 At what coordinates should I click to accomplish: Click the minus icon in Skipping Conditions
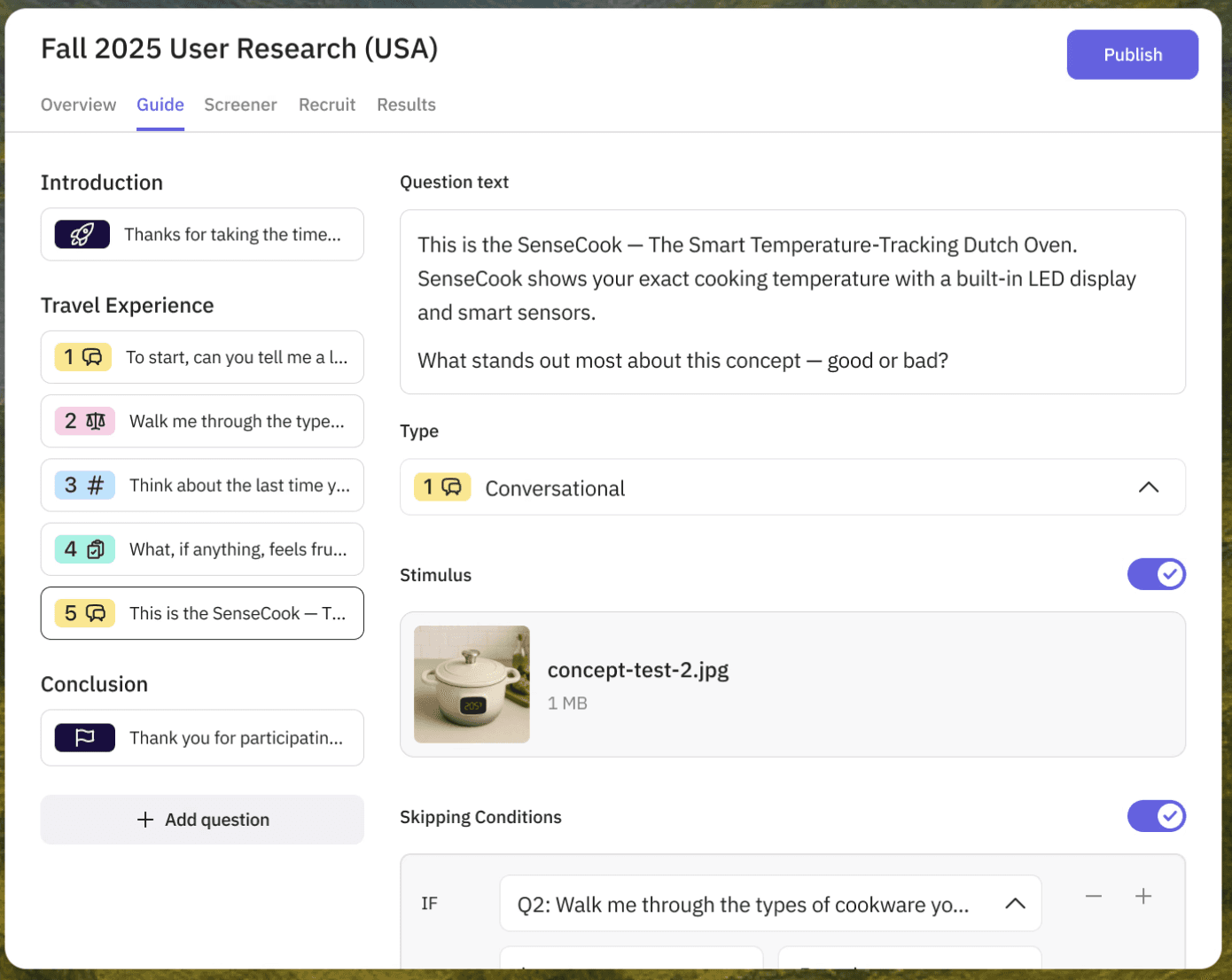(1093, 896)
